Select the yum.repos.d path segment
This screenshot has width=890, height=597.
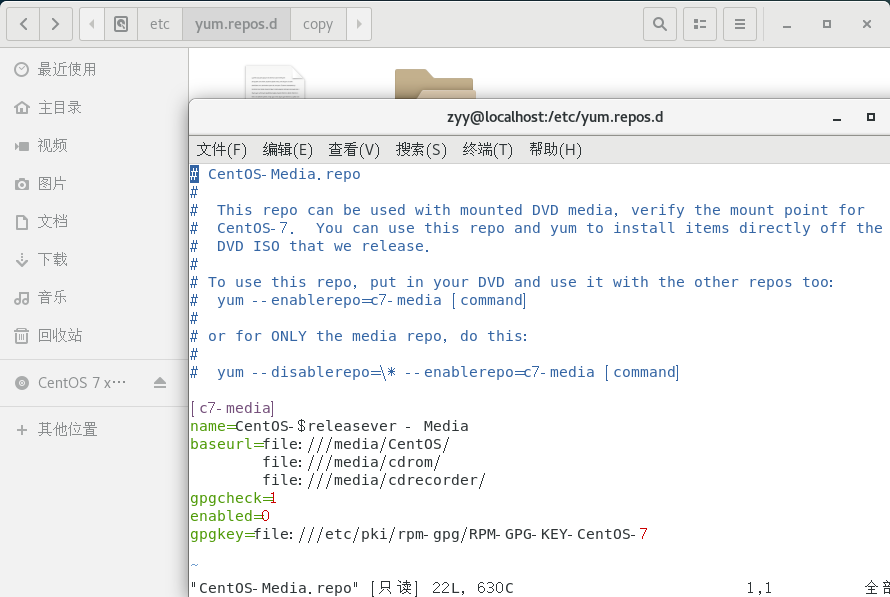(236, 24)
